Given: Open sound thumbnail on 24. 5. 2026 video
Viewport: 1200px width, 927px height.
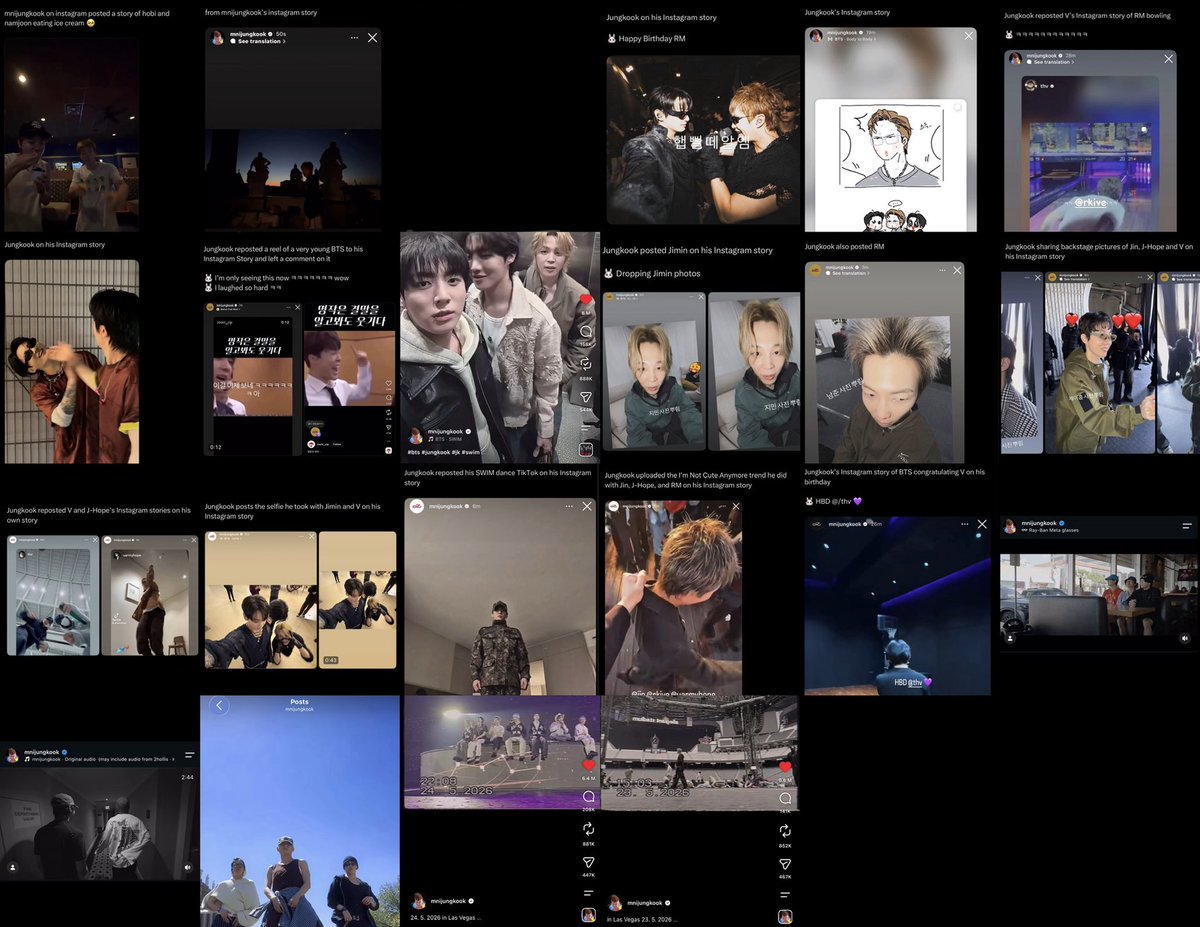Looking at the screenshot, I should click(x=588, y=915).
